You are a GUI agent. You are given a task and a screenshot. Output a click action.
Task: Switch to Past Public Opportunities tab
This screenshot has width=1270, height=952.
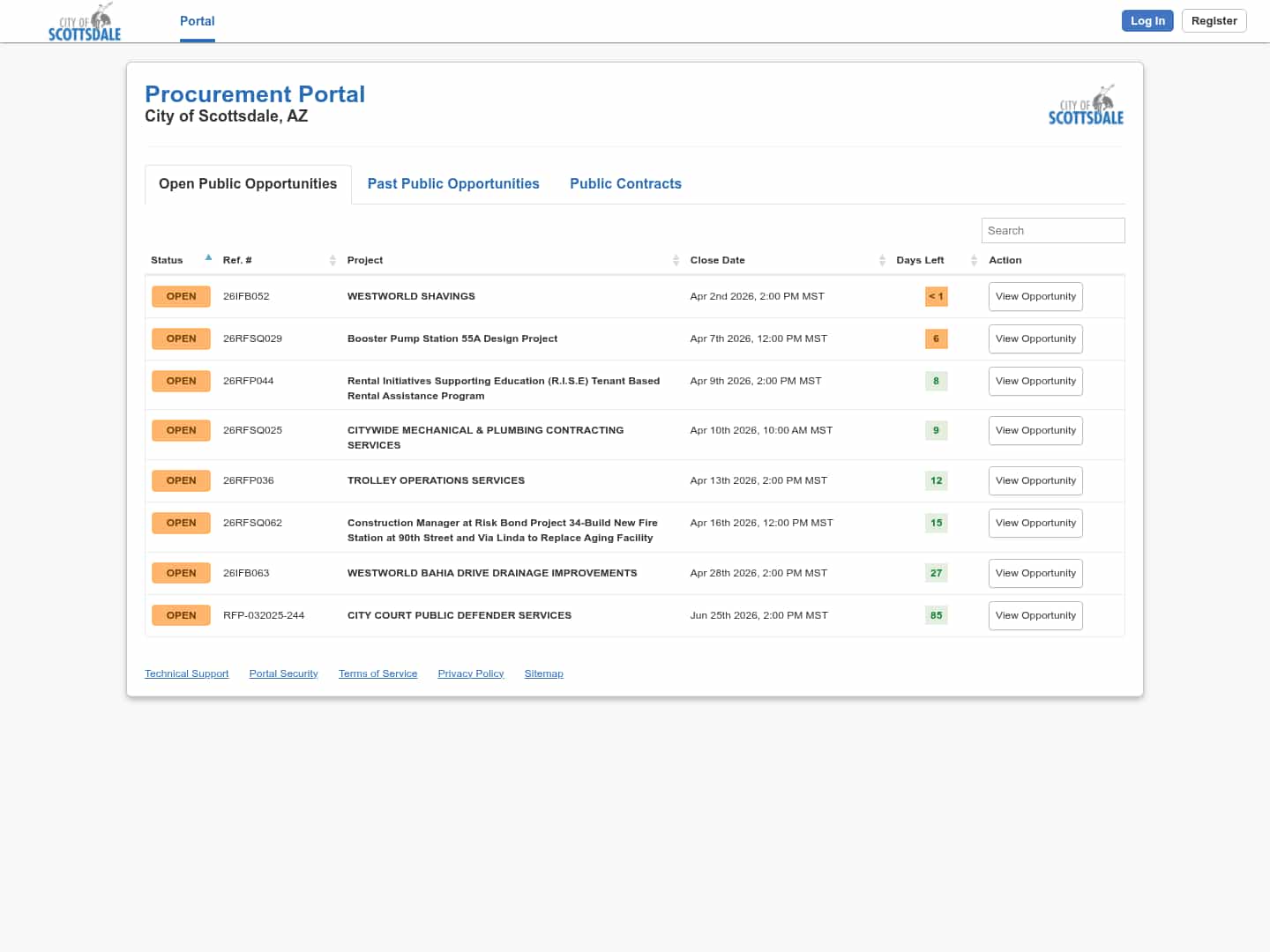coord(453,183)
